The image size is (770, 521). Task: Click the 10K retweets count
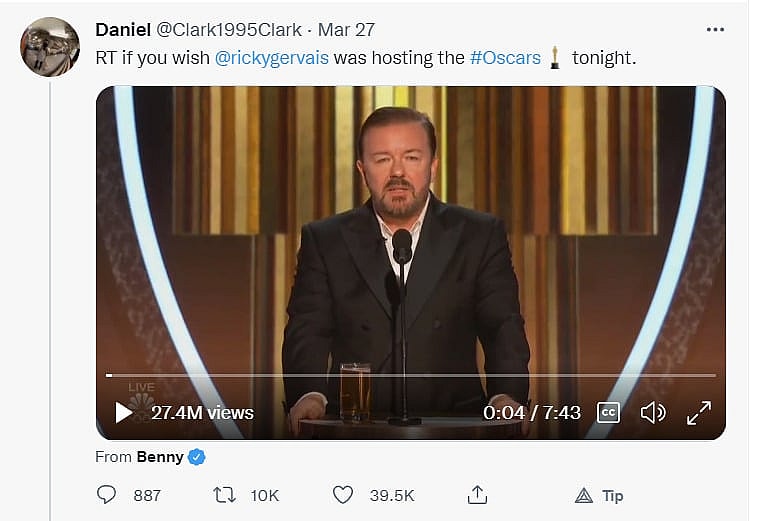coord(265,495)
